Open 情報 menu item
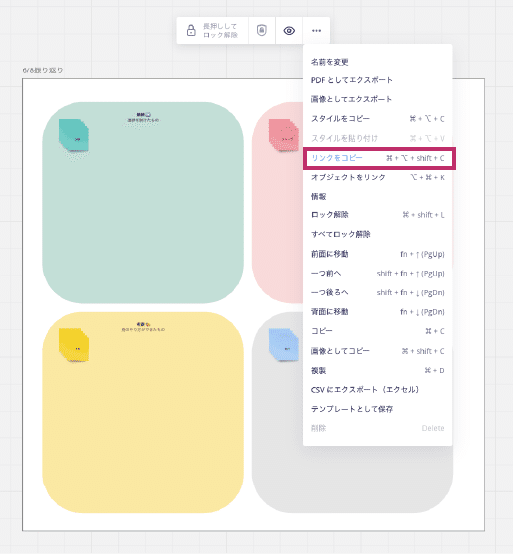This screenshot has height=554, width=513. point(377,196)
